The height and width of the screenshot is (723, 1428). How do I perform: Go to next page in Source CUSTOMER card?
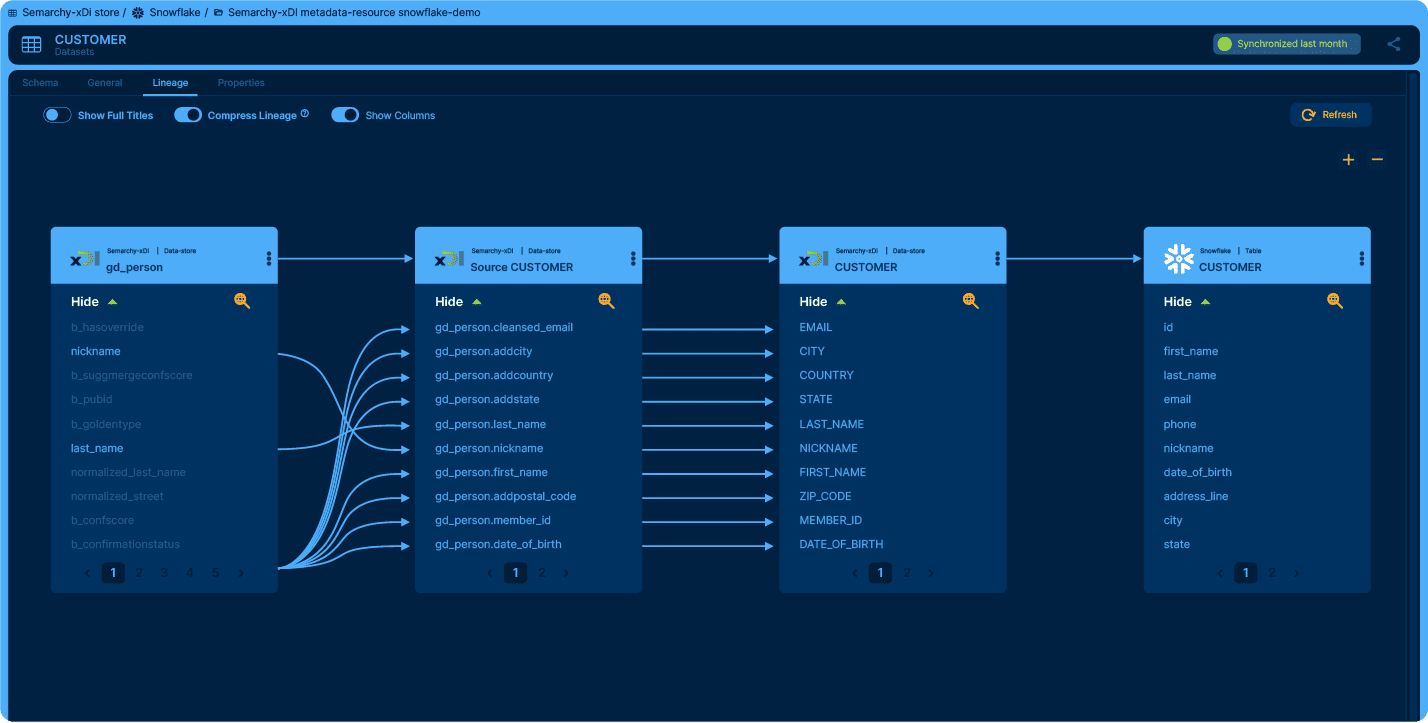(566, 573)
